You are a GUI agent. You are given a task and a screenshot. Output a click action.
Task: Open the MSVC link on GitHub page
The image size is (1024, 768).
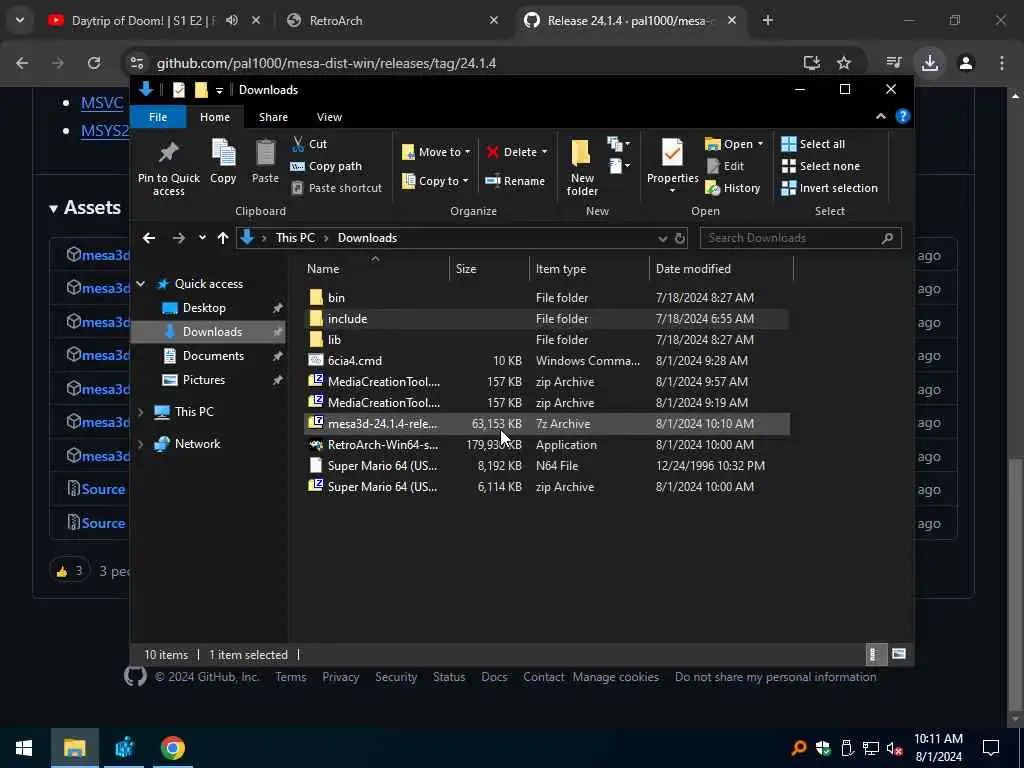pyautogui.click(x=102, y=103)
